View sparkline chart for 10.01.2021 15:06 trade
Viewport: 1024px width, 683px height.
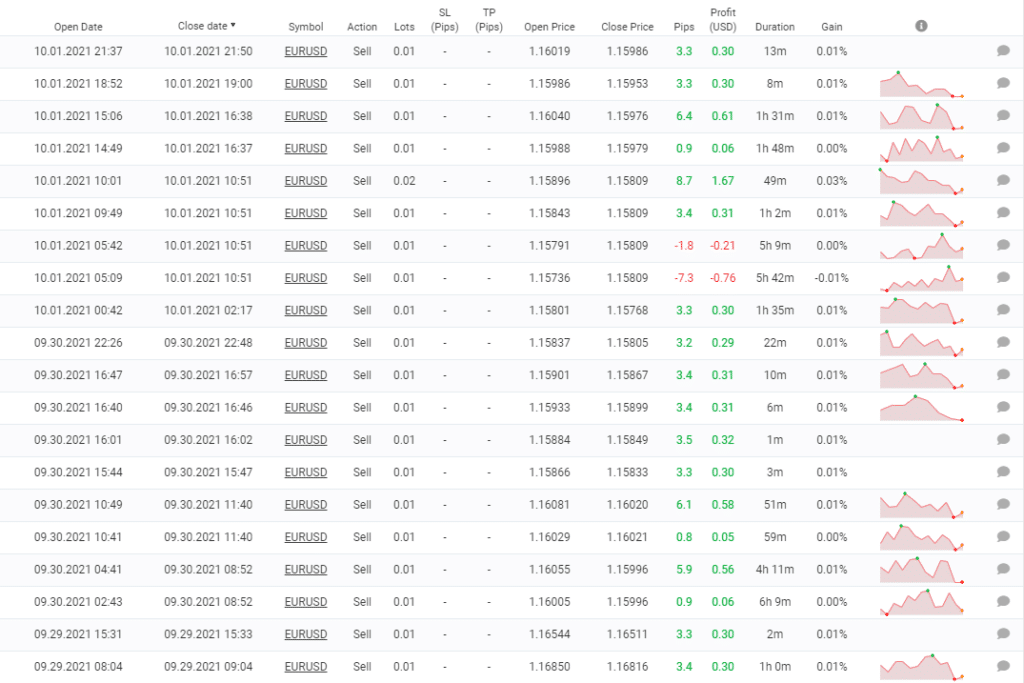[x=921, y=116]
